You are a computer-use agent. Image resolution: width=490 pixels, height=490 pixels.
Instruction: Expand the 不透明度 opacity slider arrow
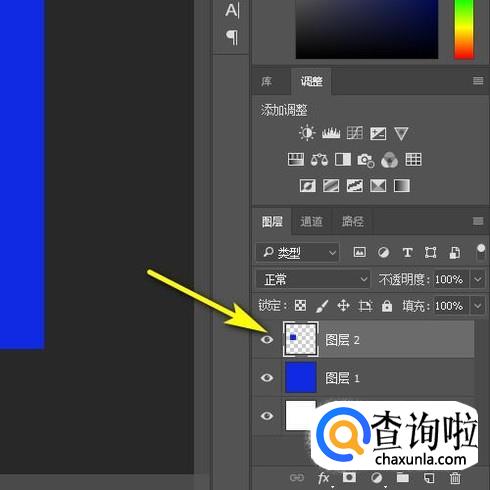[x=477, y=279]
